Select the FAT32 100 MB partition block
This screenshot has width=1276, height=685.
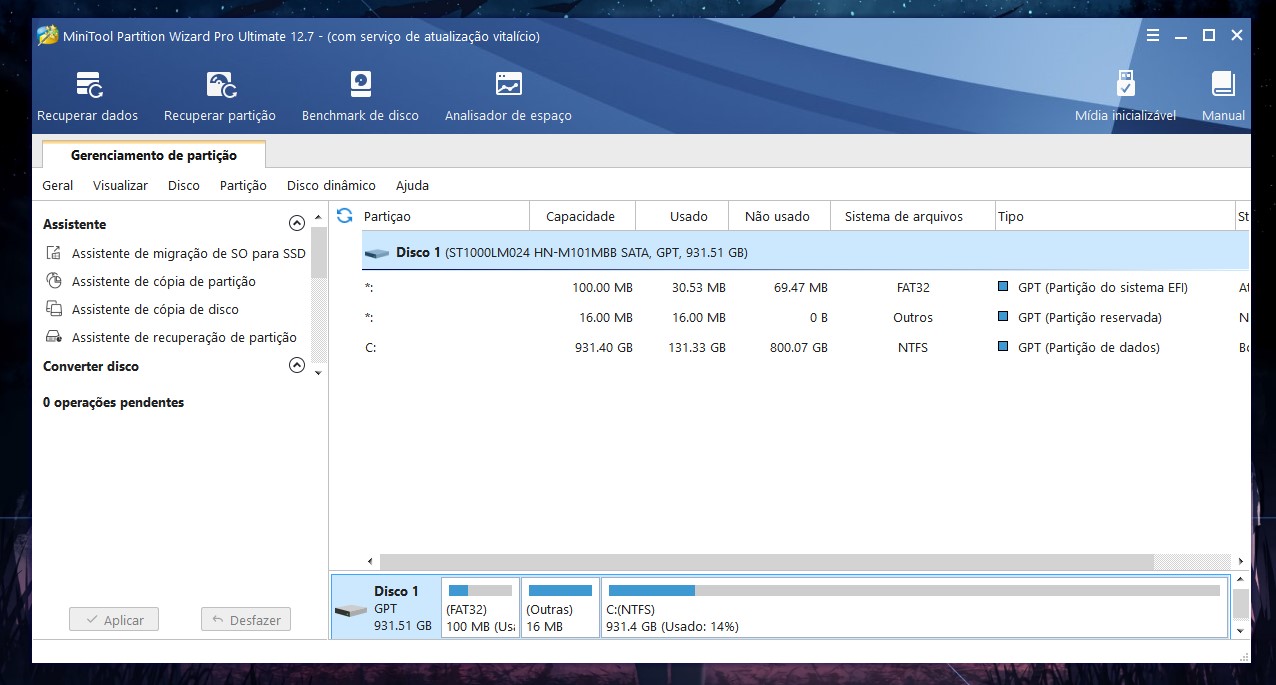(480, 607)
